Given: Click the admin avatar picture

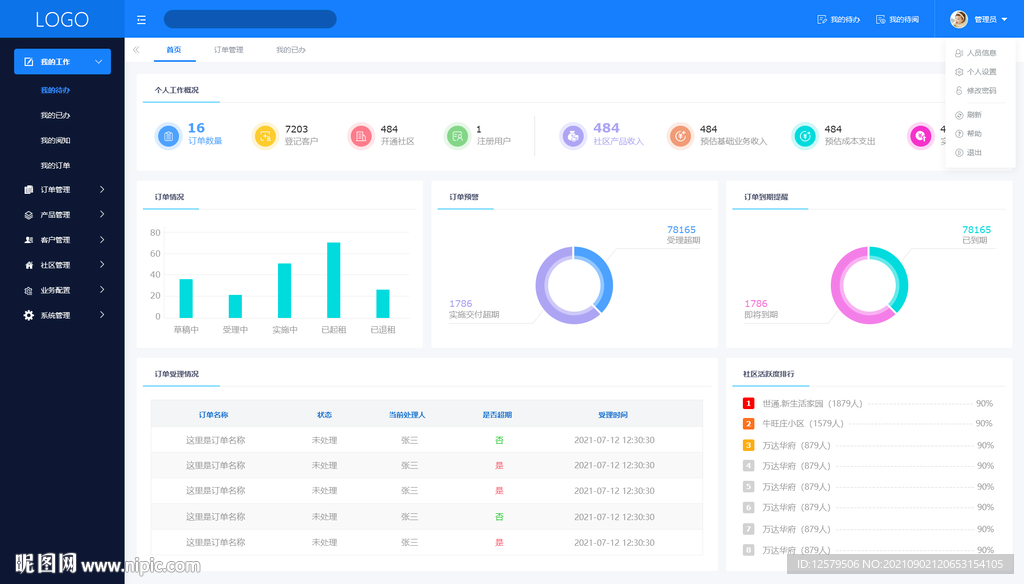Looking at the screenshot, I should coord(958,19).
